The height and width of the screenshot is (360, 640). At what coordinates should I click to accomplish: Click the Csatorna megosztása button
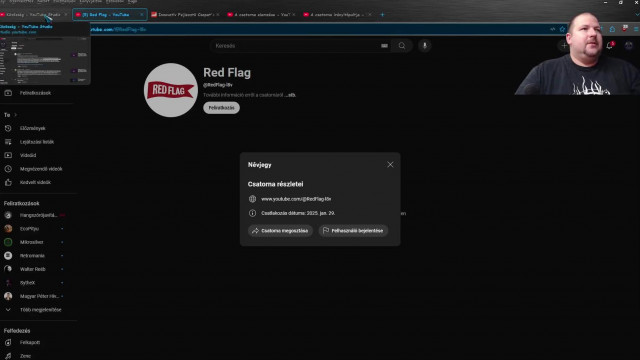(x=280, y=231)
